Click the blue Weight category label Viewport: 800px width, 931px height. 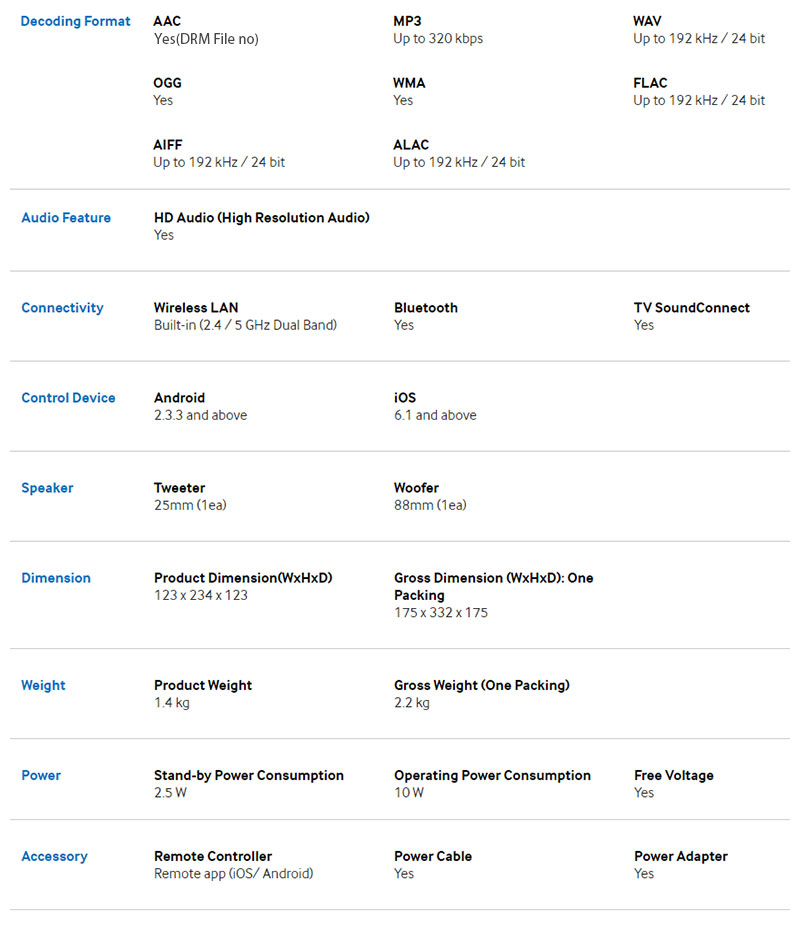(x=43, y=686)
